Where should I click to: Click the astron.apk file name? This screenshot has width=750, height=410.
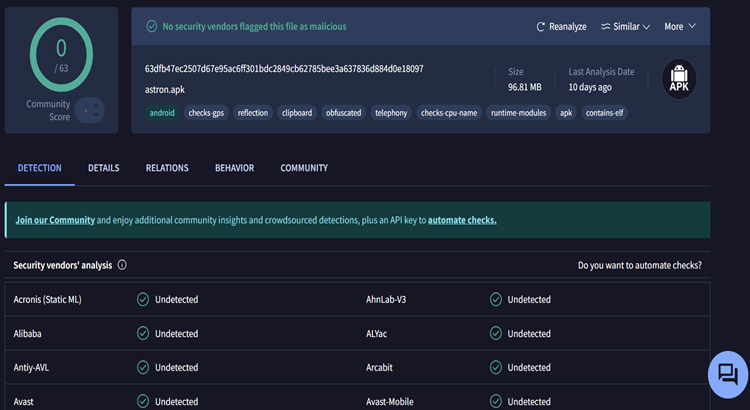165,89
